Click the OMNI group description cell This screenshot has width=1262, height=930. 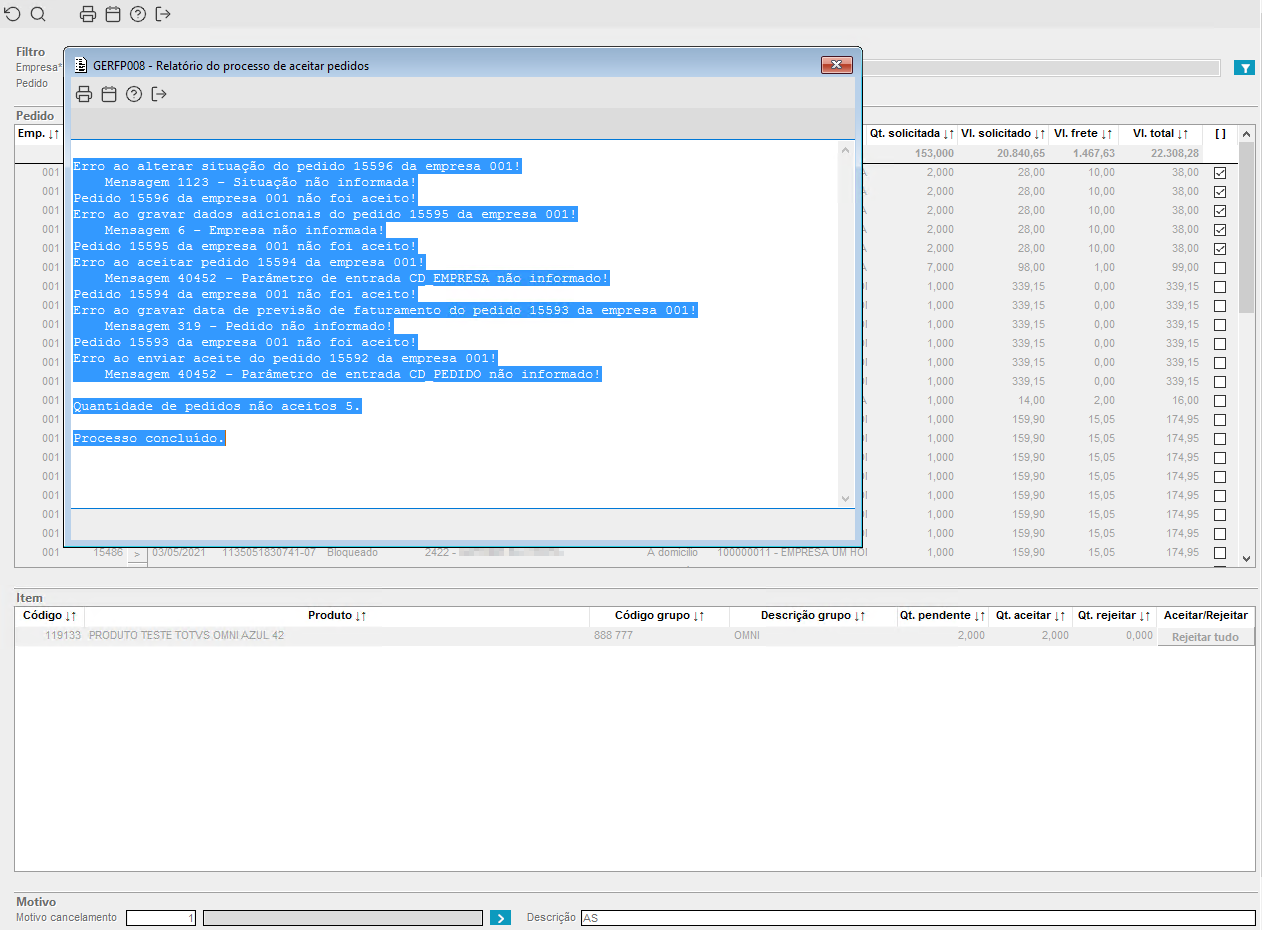point(747,636)
